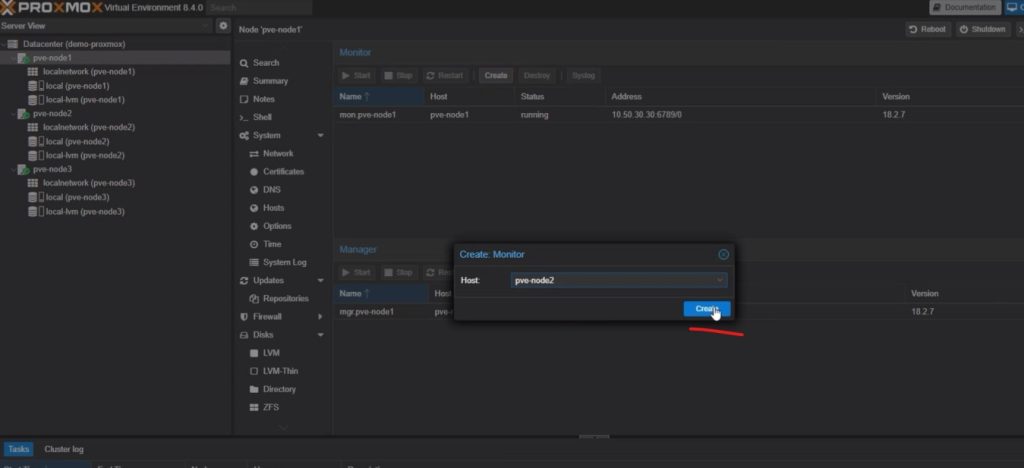Click the Shutdown button

[983, 29]
